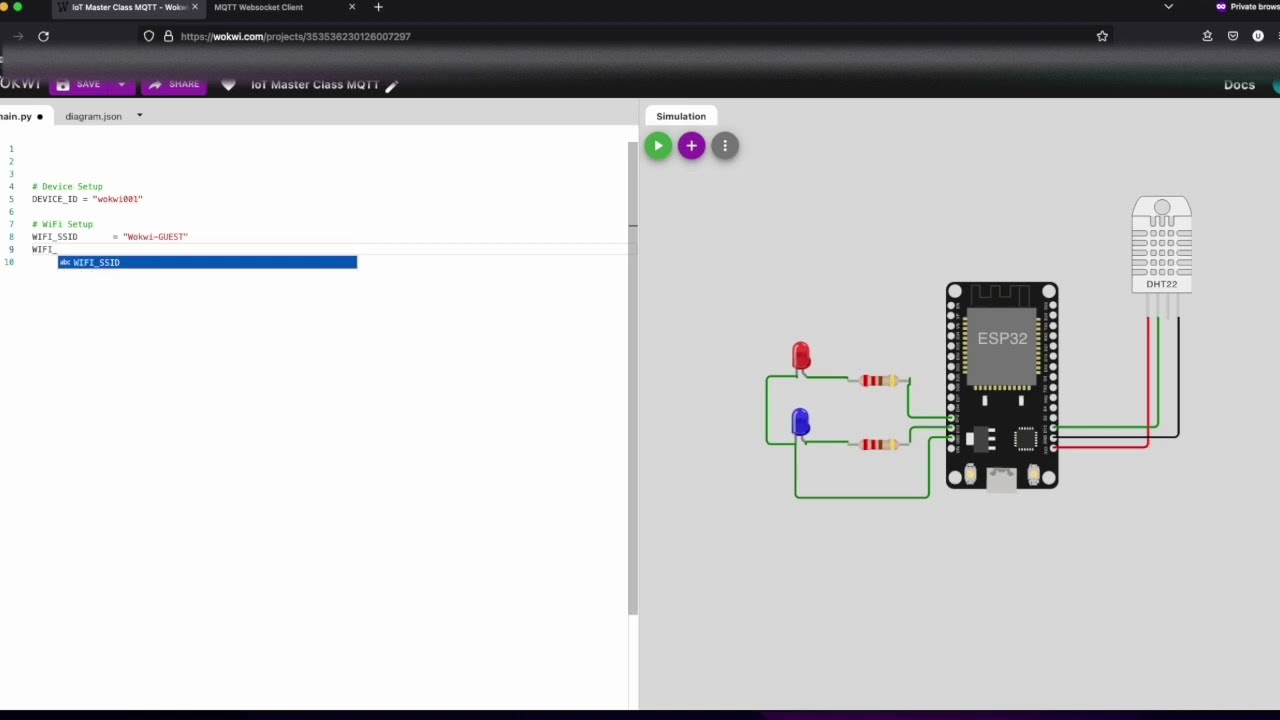Open the Simulation tab
Screen dimensions: 1280x720
tap(681, 116)
